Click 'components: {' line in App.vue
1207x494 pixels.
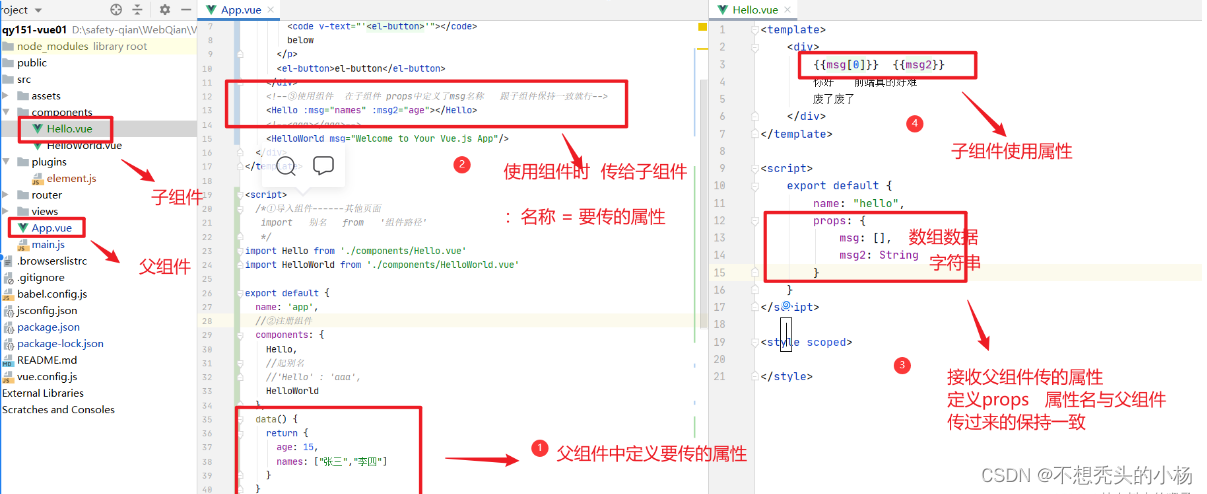pyautogui.click(x=289, y=335)
